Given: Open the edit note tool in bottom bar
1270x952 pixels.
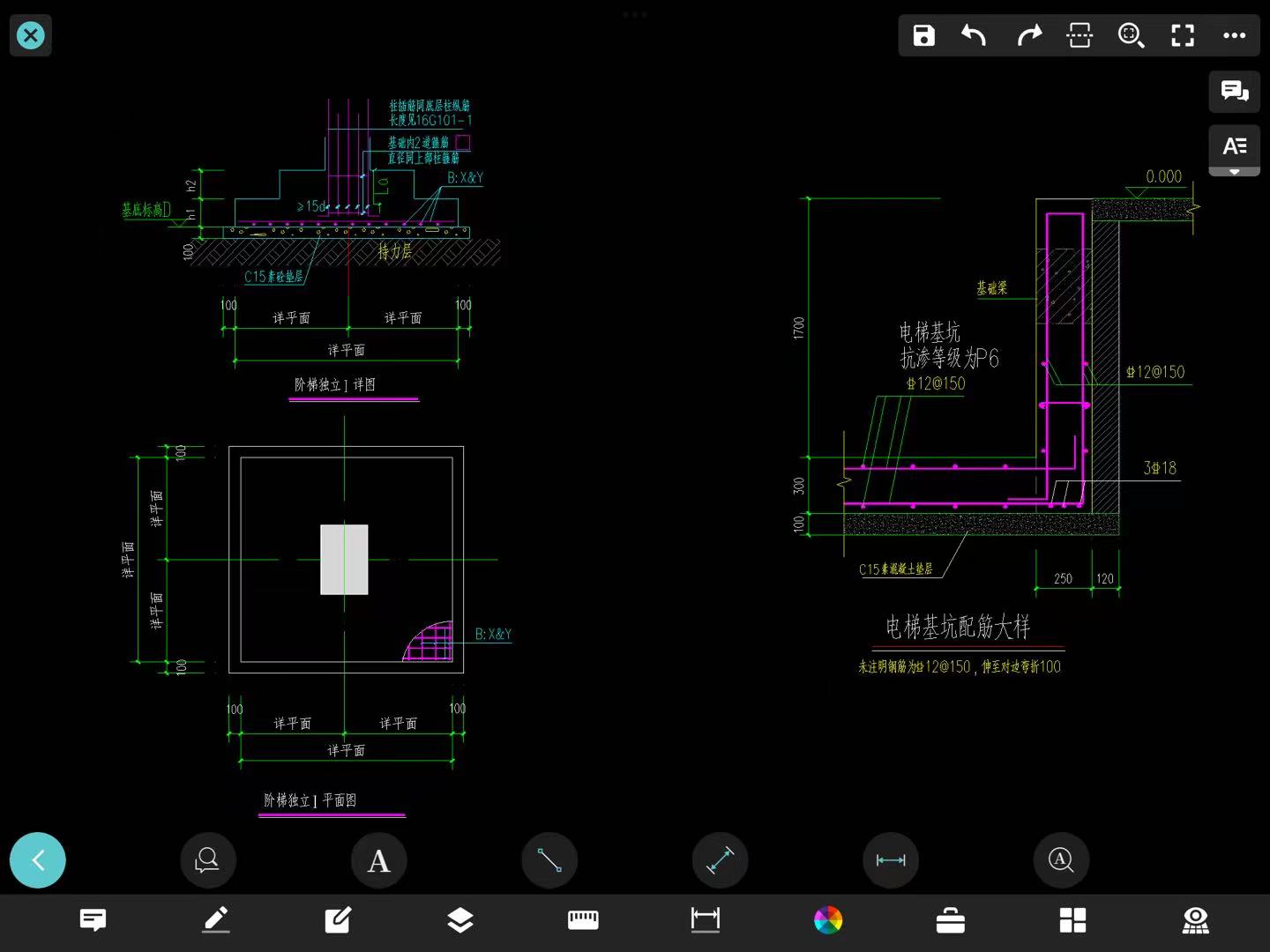Looking at the screenshot, I should coord(338,920).
